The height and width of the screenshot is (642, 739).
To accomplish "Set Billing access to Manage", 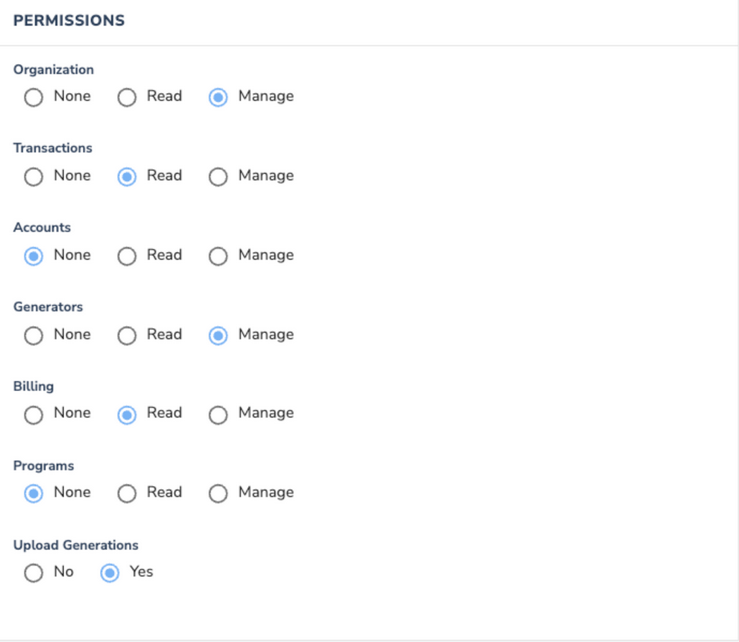I will pos(218,415).
